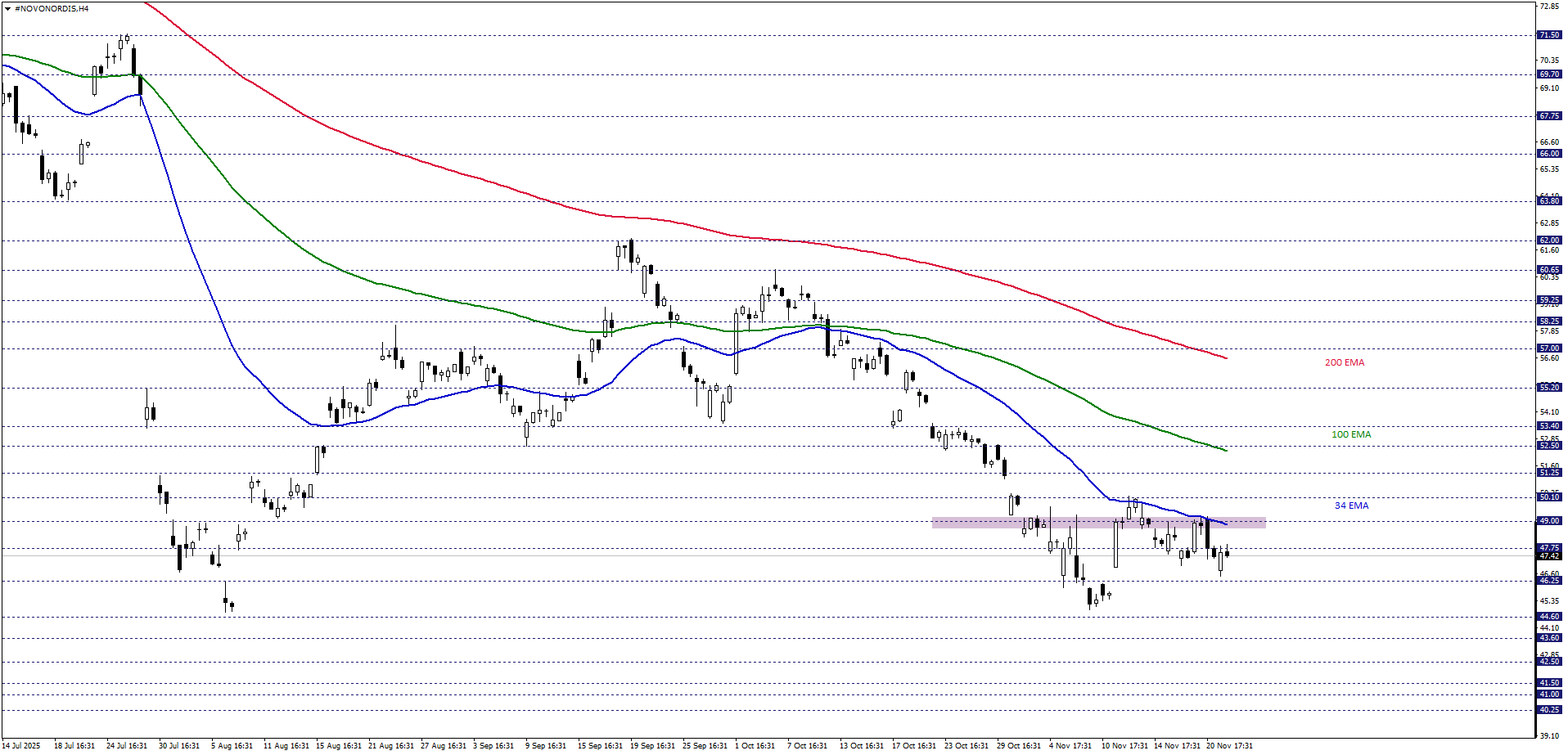
Task: Click the 14 Jul 2025 date label
Action: pos(21,746)
